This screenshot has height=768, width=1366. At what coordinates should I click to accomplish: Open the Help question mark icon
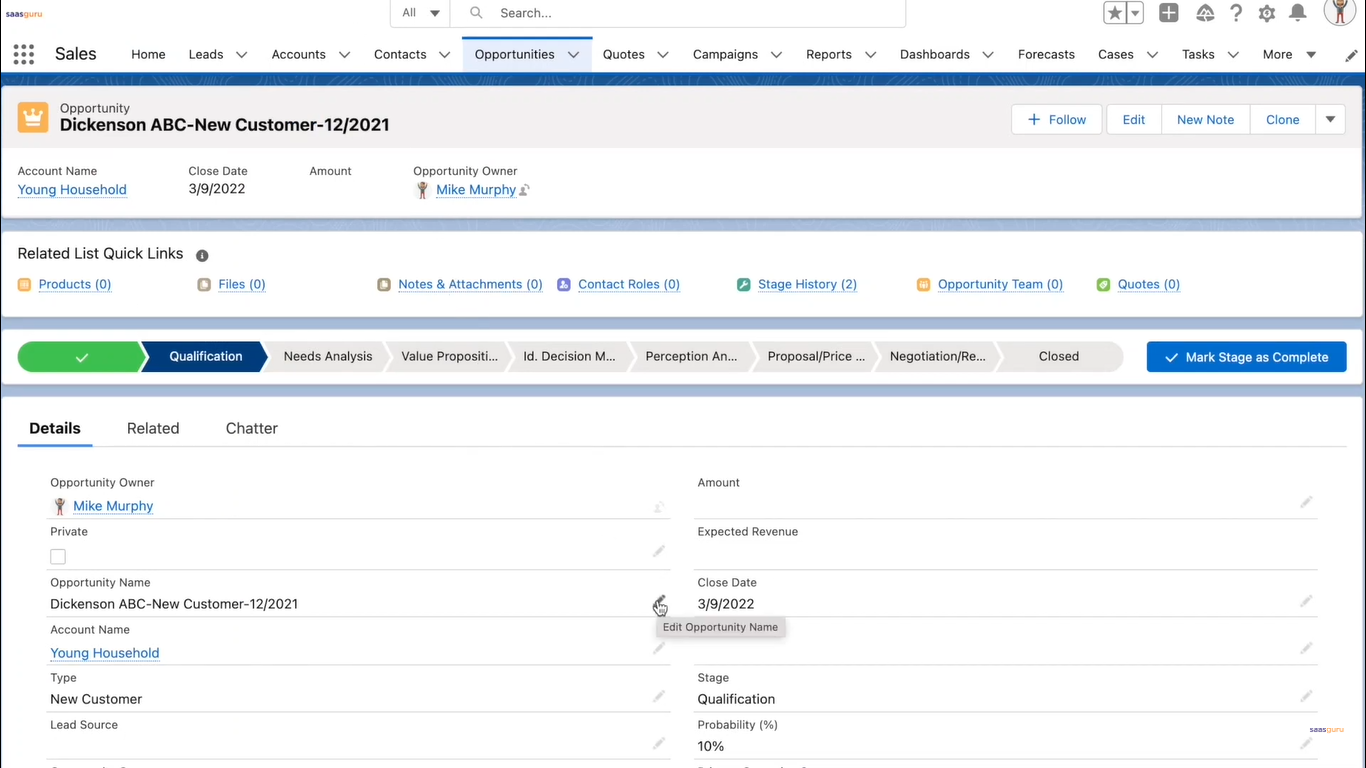[1236, 13]
